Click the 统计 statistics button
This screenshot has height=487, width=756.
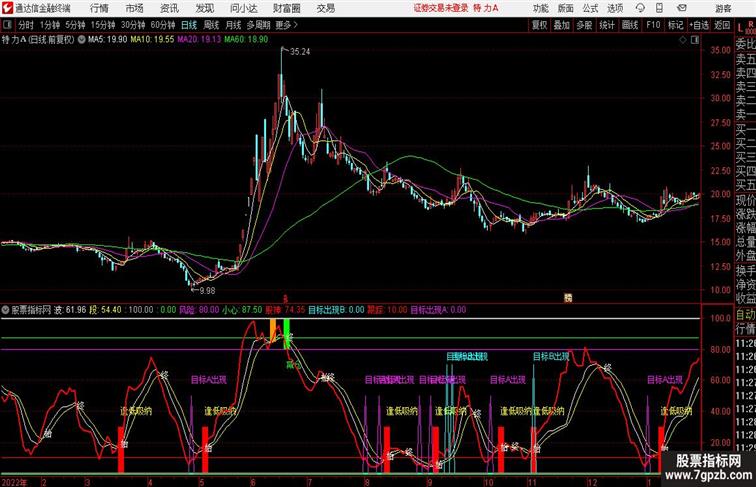coord(607,25)
